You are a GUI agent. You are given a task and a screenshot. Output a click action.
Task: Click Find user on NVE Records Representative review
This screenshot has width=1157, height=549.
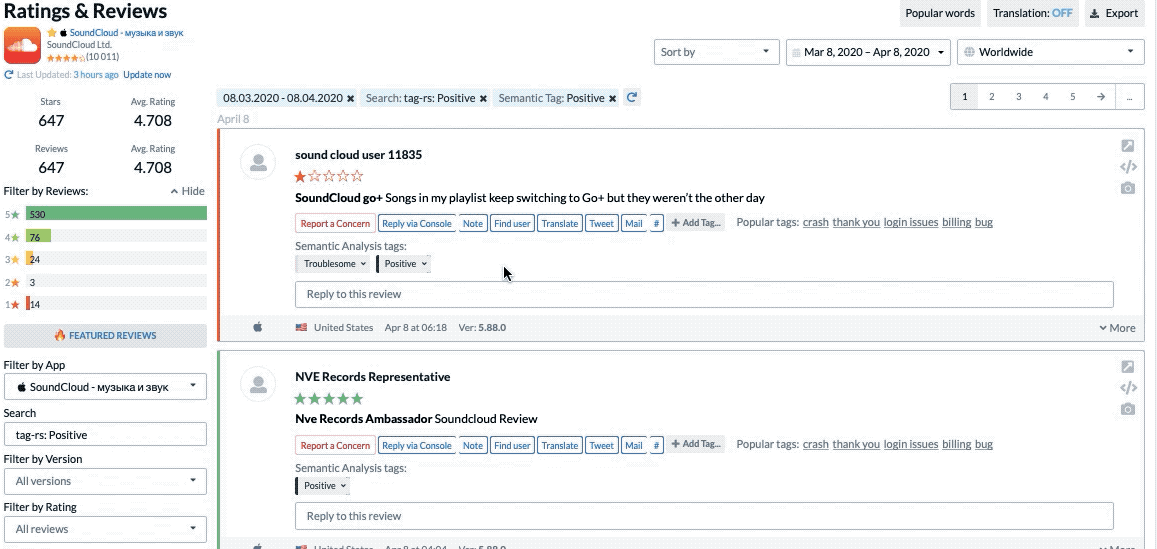pyautogui.click(x=512, y=445)
